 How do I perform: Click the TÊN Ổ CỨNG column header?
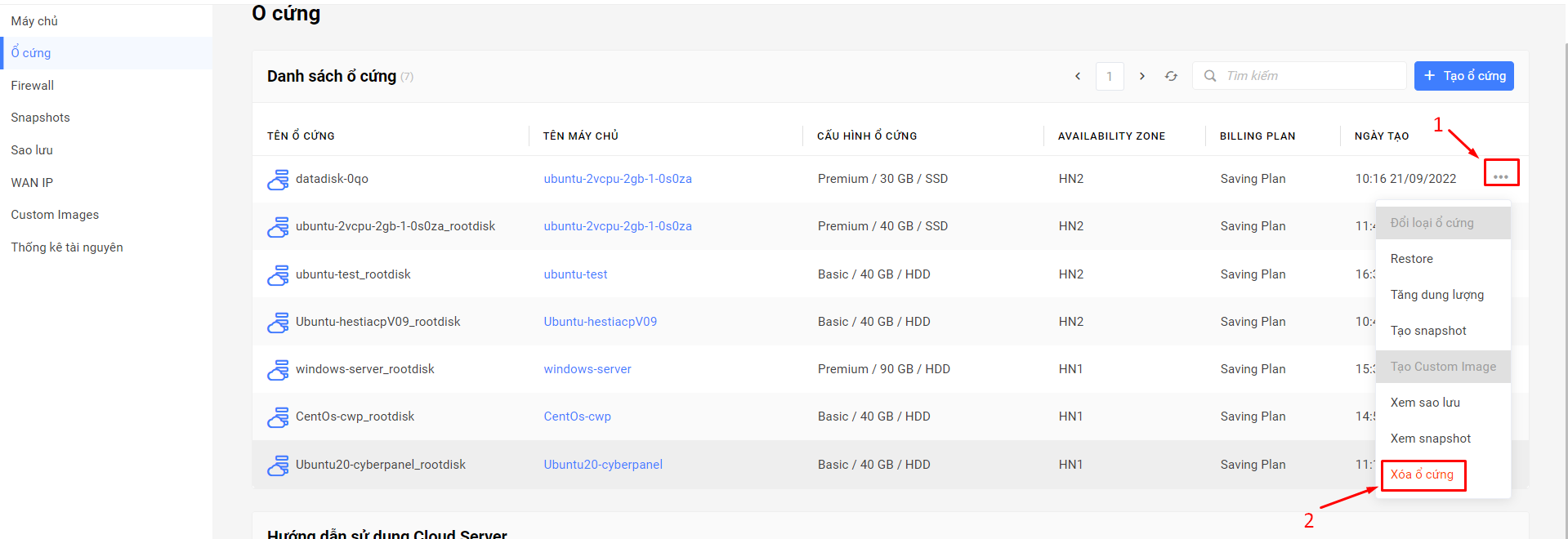301,136
